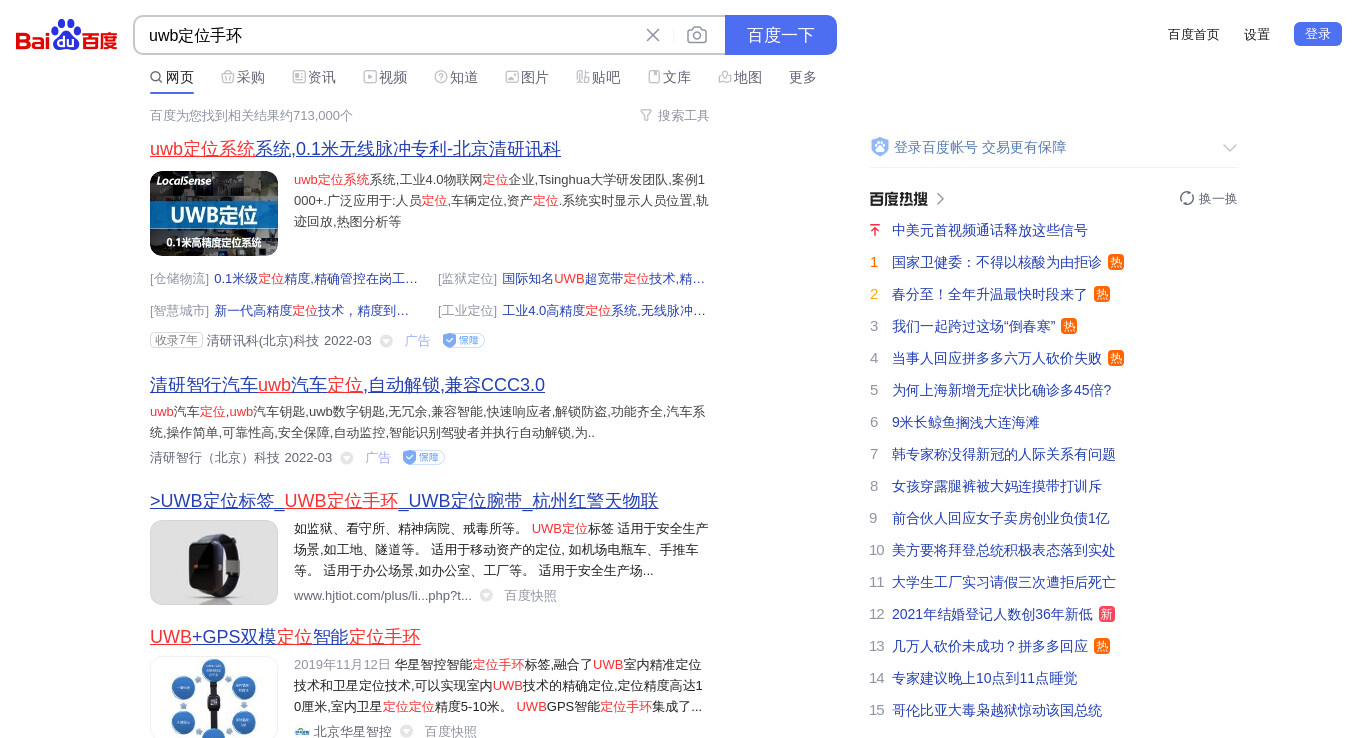Open hot topic 为何上海新增无症状比确诊多45倍

(1002, 390)
